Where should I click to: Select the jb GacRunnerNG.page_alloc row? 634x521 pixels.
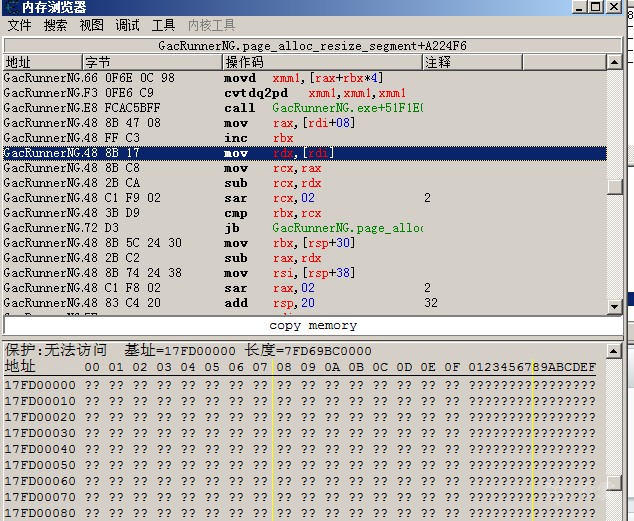click(x=305, y=228)
